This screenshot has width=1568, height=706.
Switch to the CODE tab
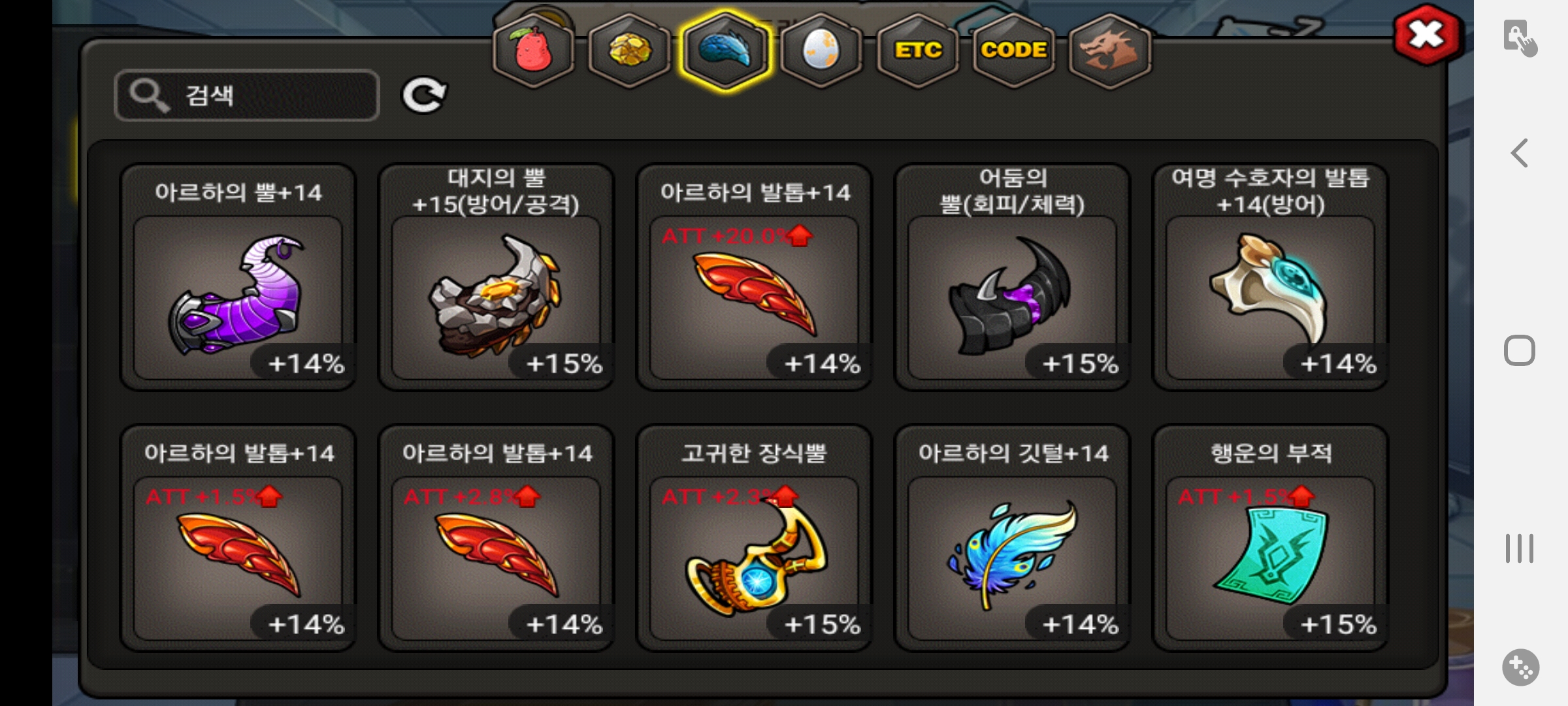click(x=1013, y=50)
